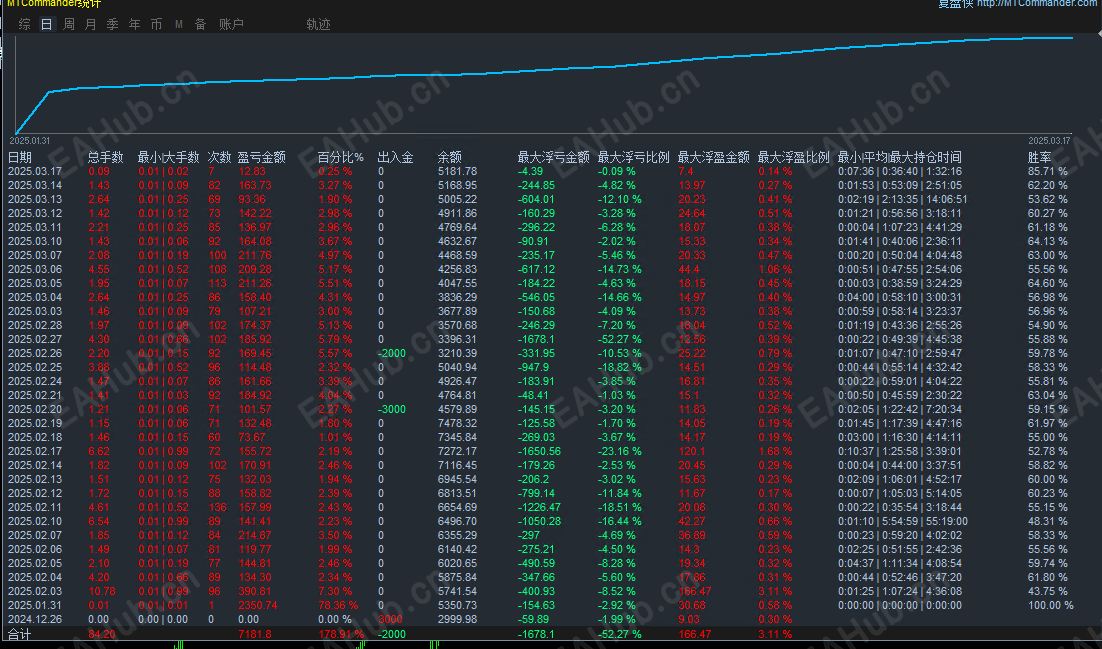1102x649 pixels.
Task: Click the -1678.1 drawdown on 2025.02.27
Action: point(536,339)
